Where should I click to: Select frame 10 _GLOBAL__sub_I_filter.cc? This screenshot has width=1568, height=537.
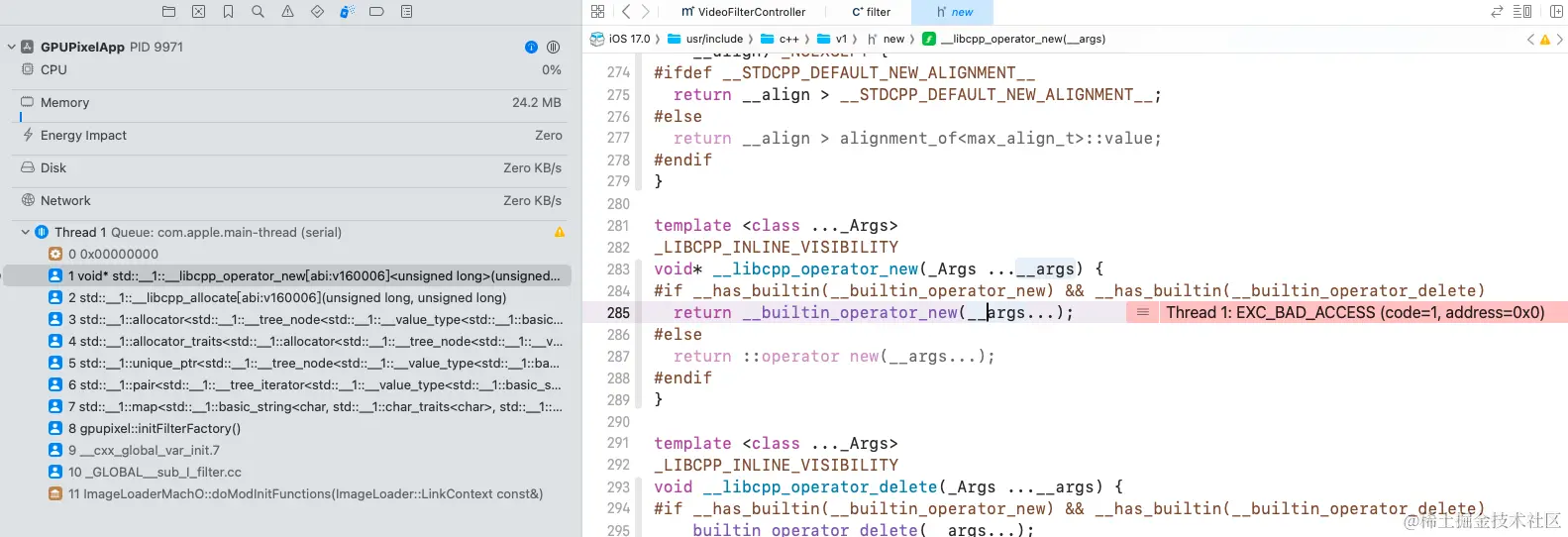click(291, 472)
